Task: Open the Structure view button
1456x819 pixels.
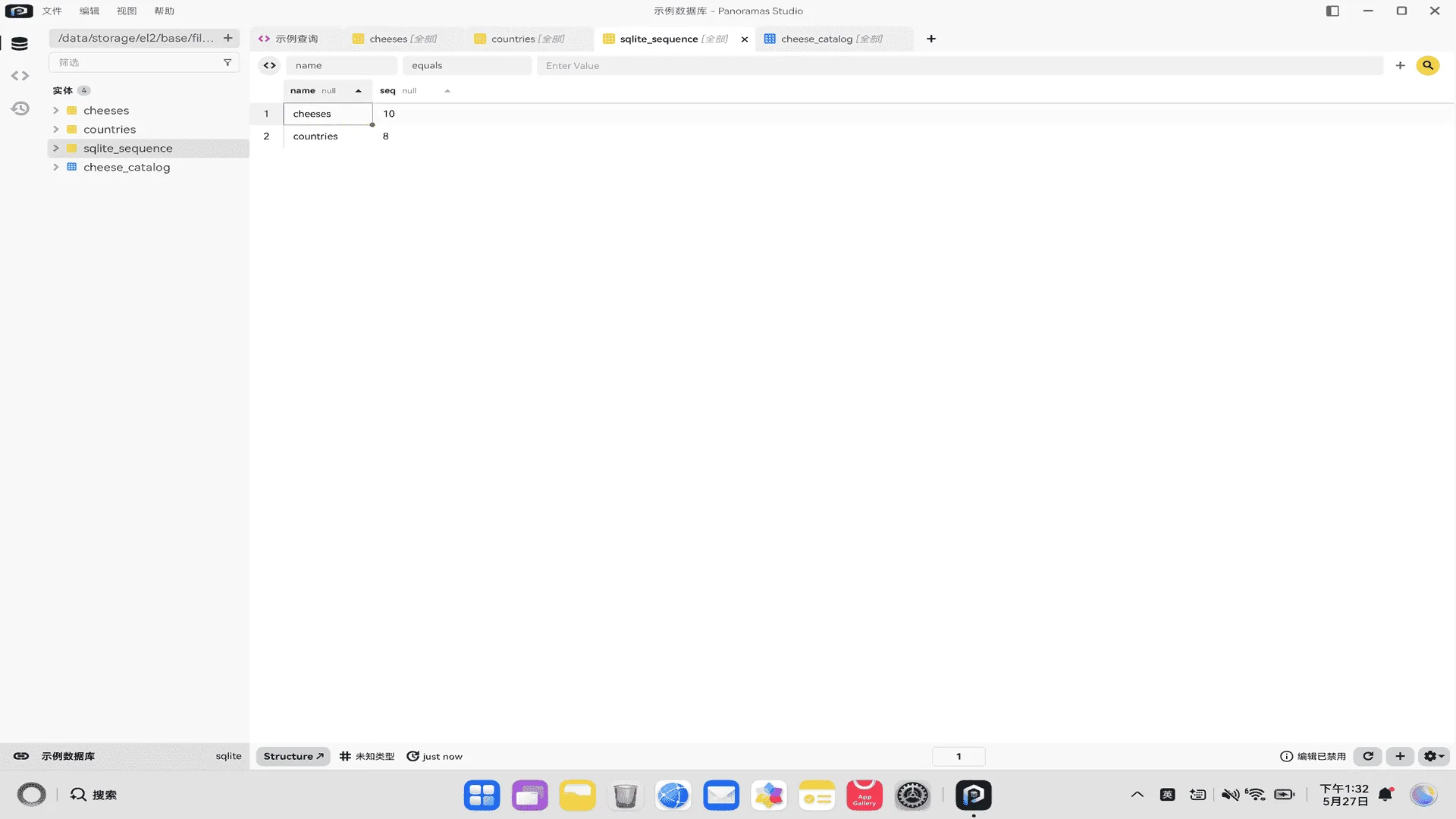Action: tap(293, 756)
